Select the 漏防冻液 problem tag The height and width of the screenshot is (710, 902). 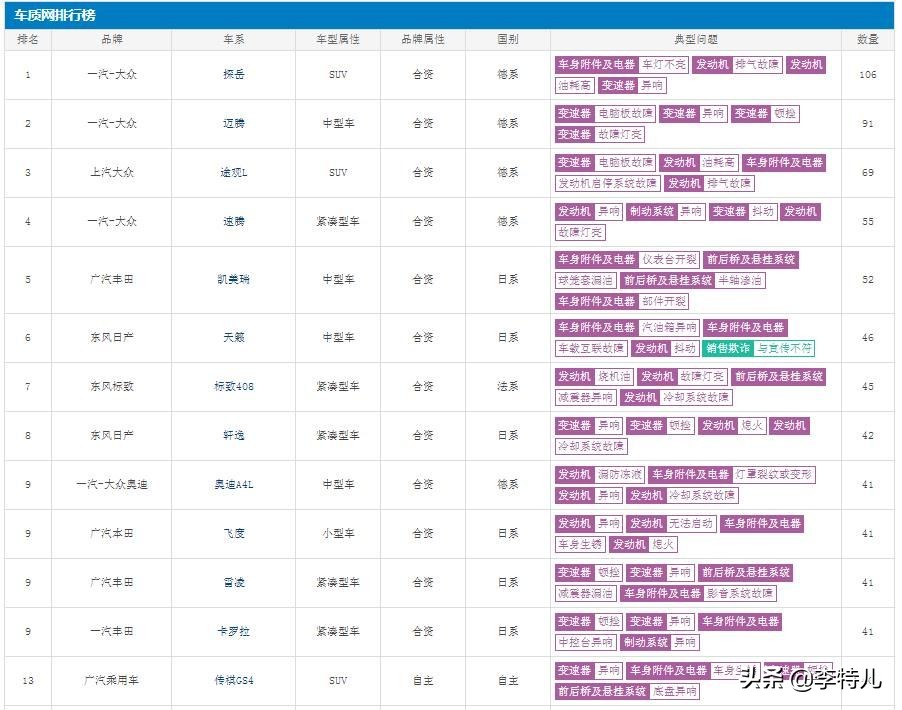pyautogui.click(x=620, y=475)
